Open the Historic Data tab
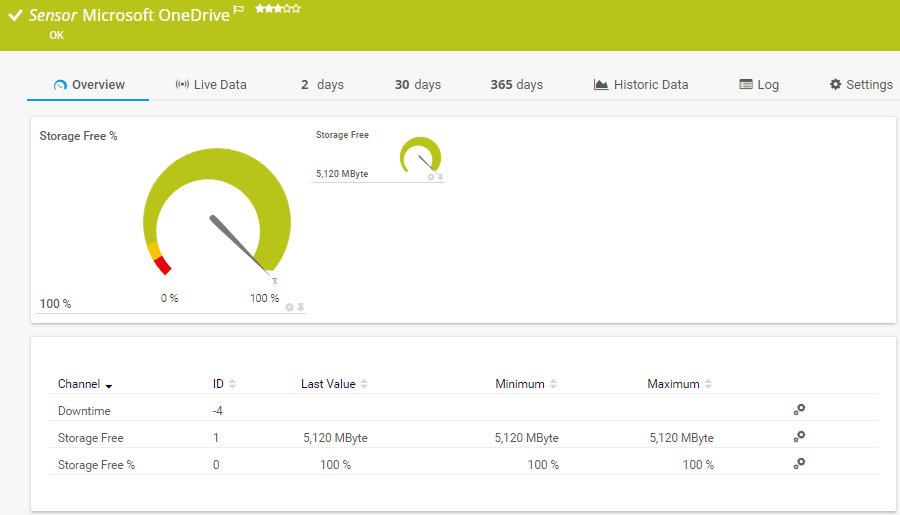Screen dimensions: 900x515 [x=641, y=85]
